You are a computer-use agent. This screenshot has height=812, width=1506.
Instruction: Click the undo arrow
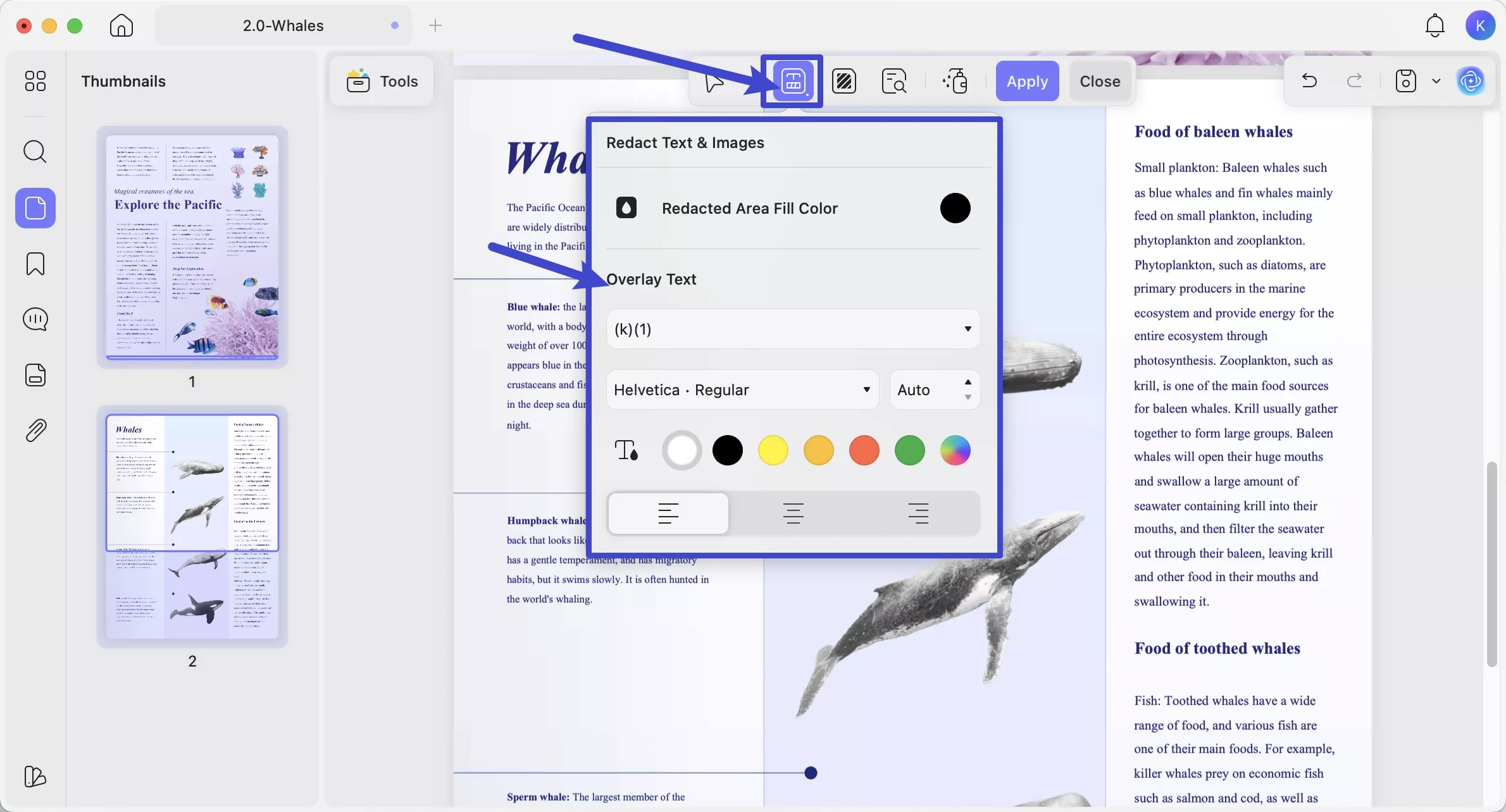click(1309, 81)
